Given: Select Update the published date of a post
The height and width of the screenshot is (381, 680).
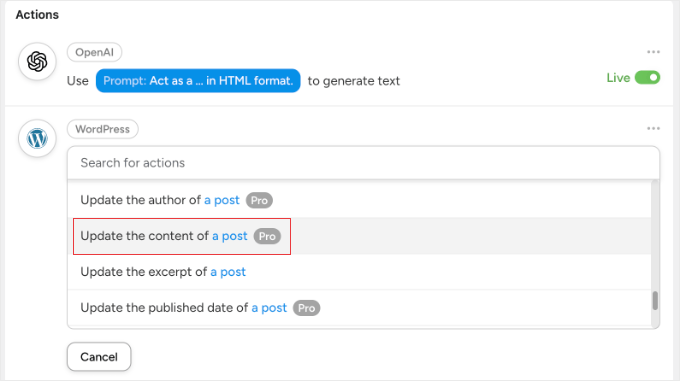Looking at the screenshot, I should tap(359, 308).
